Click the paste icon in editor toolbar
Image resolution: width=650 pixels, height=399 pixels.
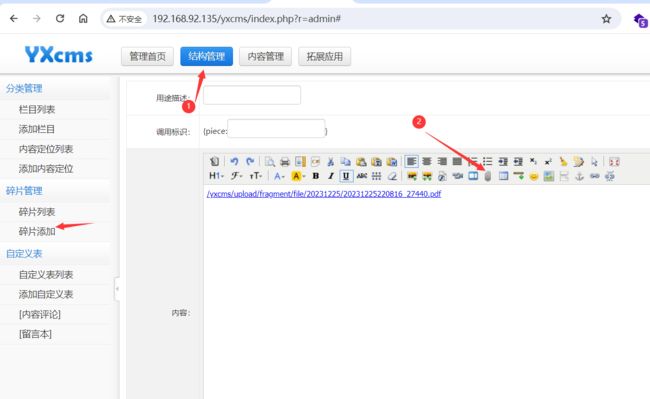(361, 162)
